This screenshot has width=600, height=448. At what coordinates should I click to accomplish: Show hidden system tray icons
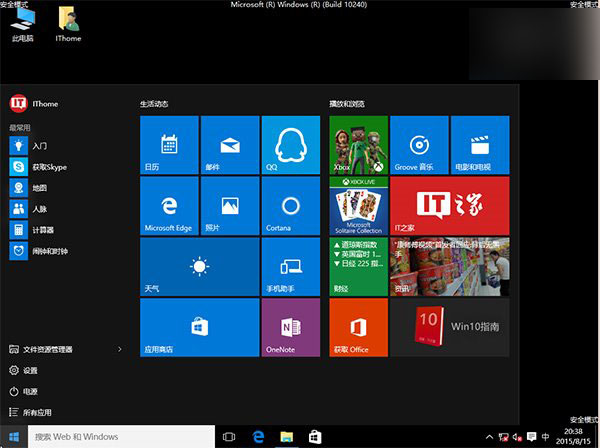pos(489,437)
